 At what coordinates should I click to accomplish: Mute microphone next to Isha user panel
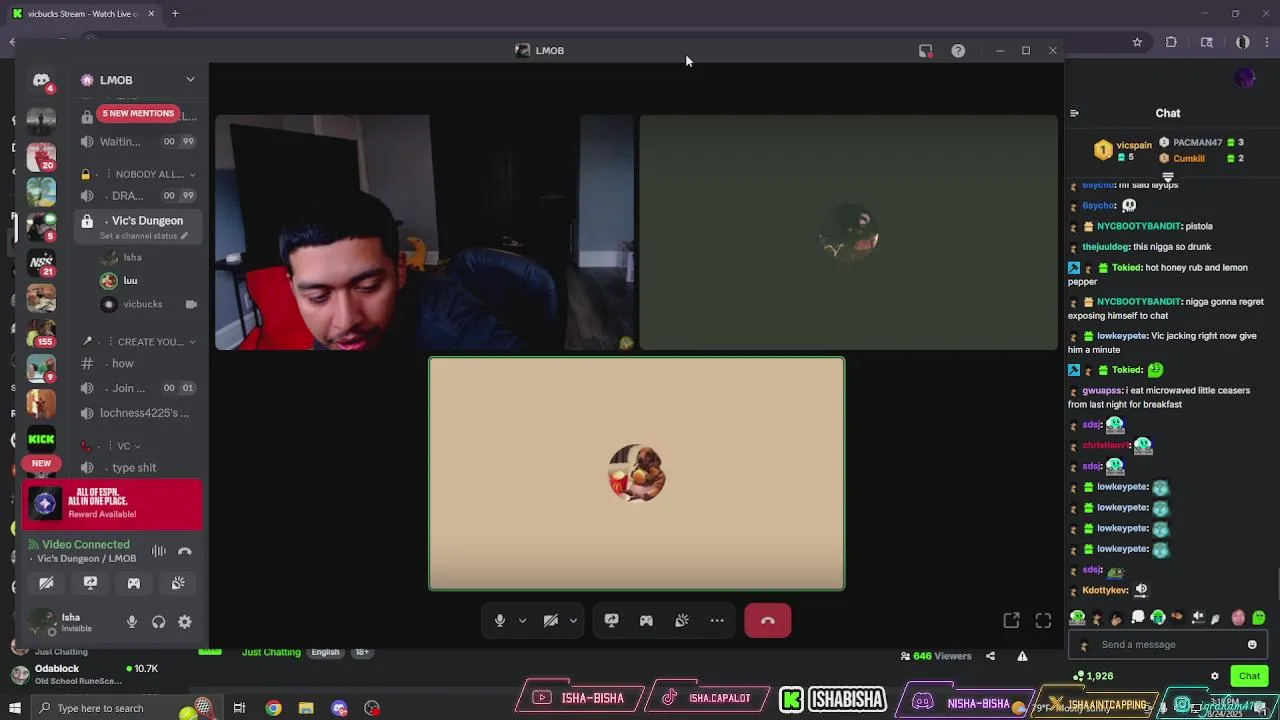click(132, 622)
